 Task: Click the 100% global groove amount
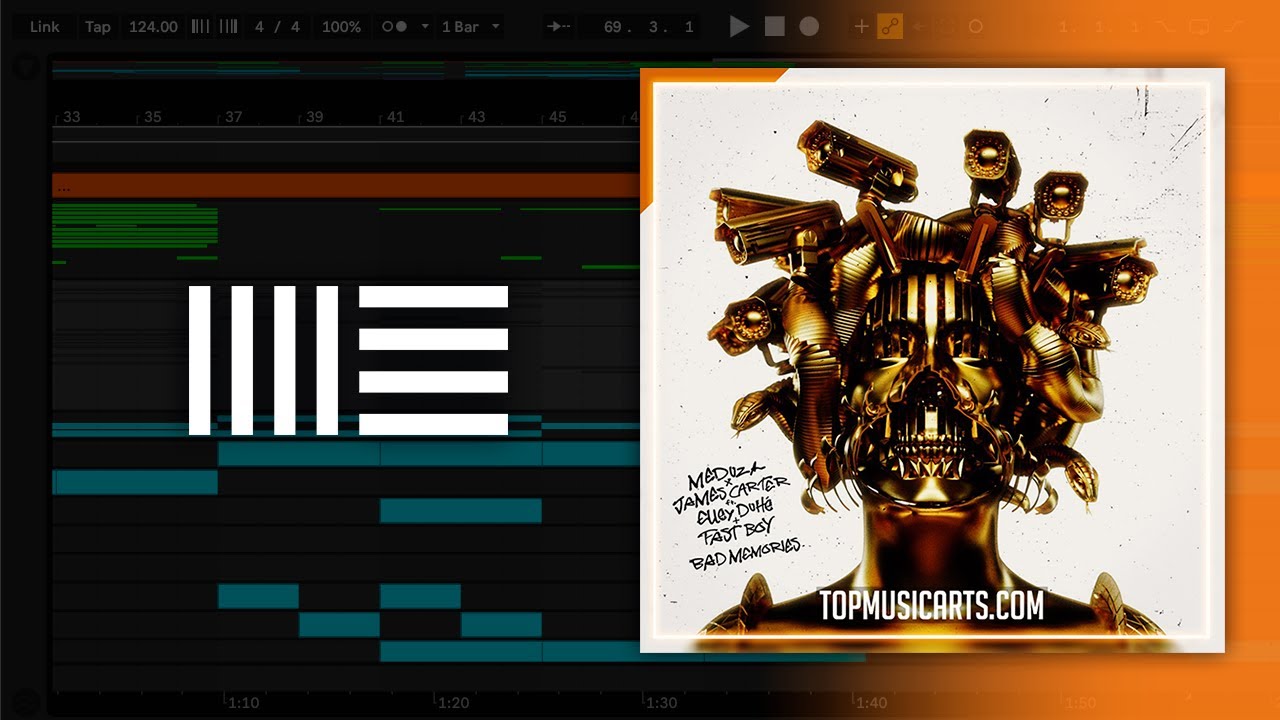[x=341, y=27]
